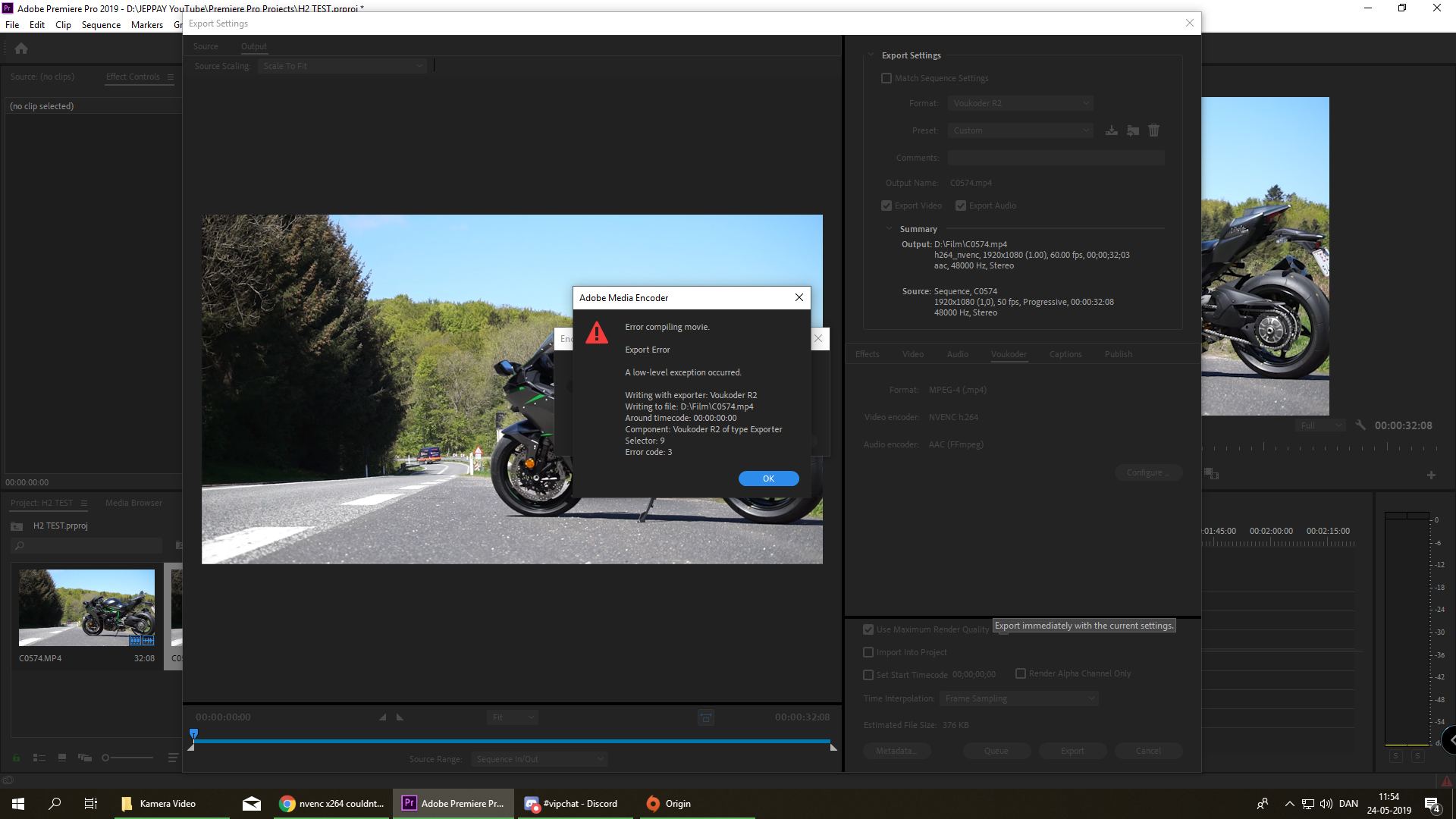Toggle the Use Maximum Render Quality checkbox
Viewport: 1456px width, 819px height.
[868, 629]
